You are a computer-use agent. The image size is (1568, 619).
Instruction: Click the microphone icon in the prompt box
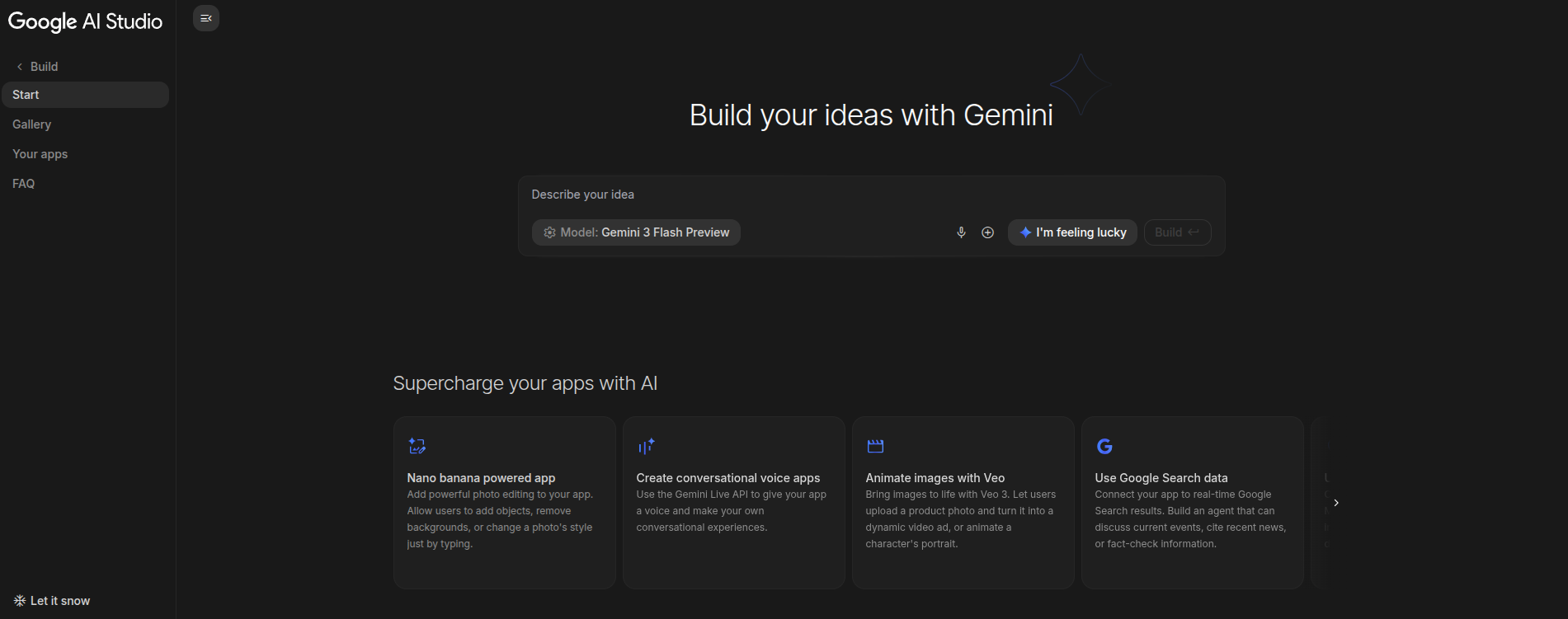coord(961,232)
